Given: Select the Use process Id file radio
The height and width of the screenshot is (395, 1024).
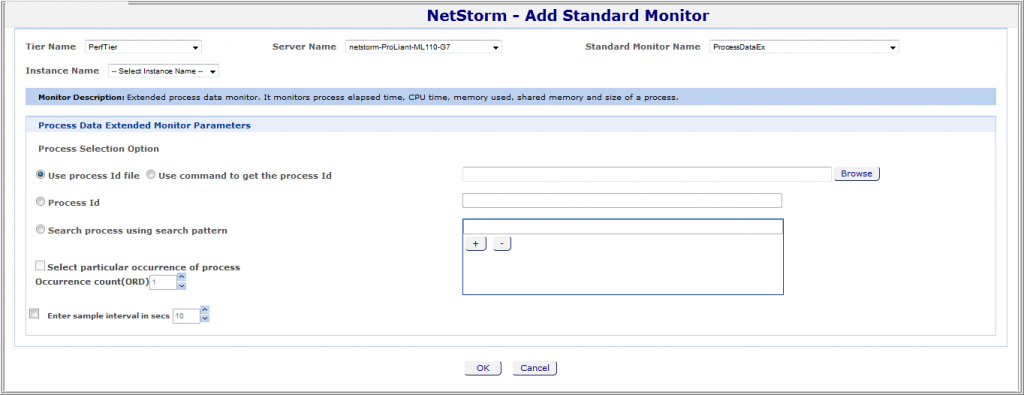Looking at the screenshot, I should pos(40,175).
